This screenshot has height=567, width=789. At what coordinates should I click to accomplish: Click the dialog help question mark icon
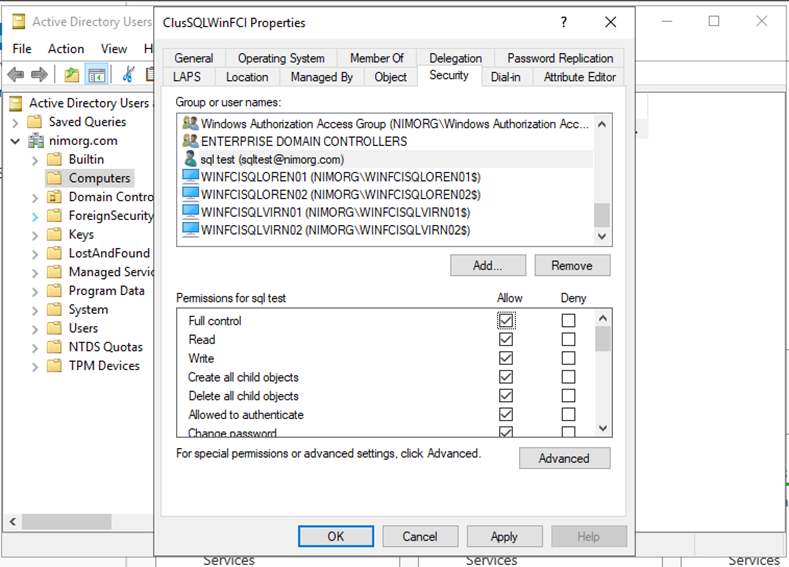tap(564, 22)
